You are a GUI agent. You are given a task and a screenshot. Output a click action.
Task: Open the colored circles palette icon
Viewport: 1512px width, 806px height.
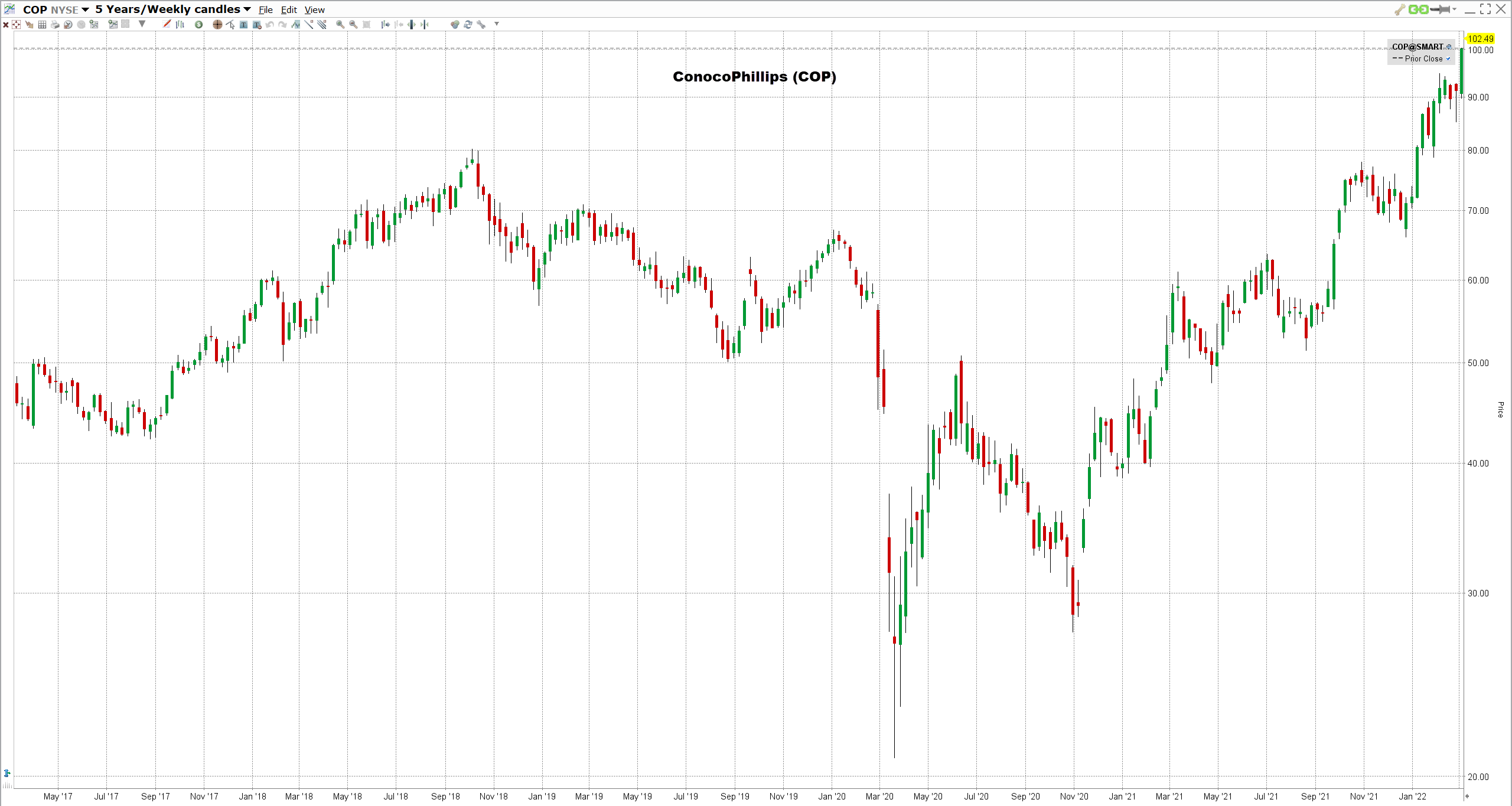[x=455, y=25]
